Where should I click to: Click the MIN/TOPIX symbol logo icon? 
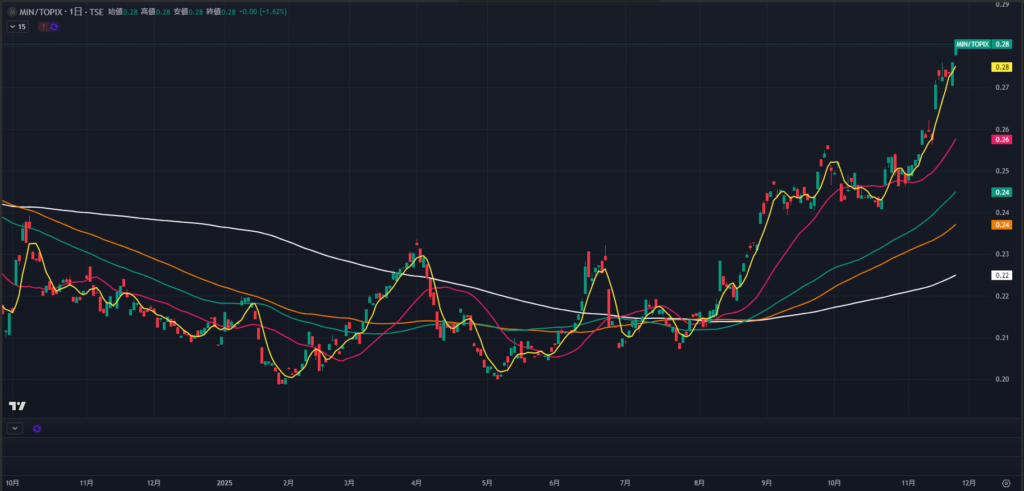coord(11,11)
